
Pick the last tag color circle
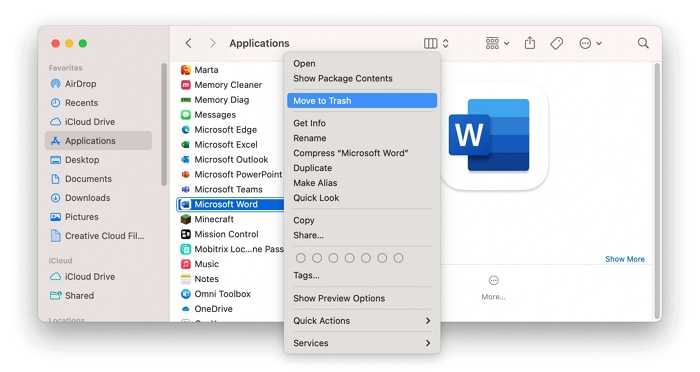pos(399,258)
